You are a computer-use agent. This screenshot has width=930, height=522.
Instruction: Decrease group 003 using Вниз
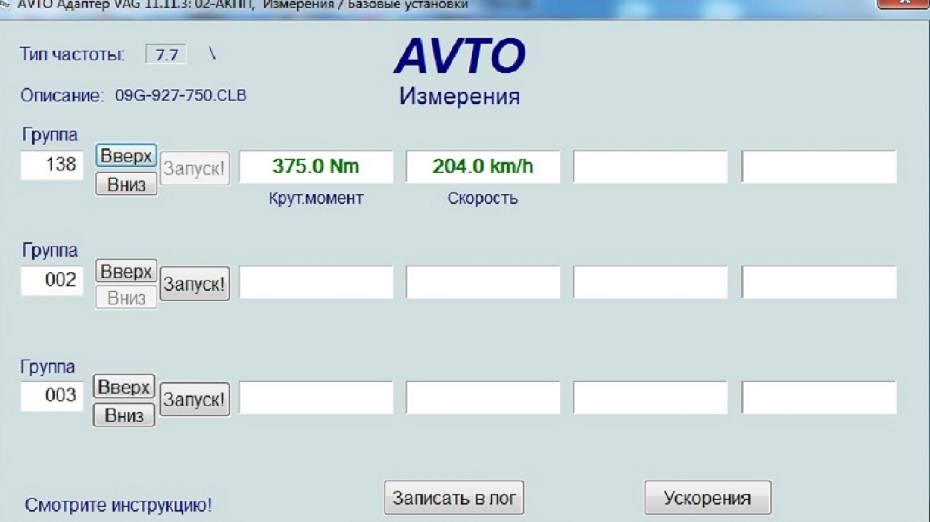tap(124, 415)
